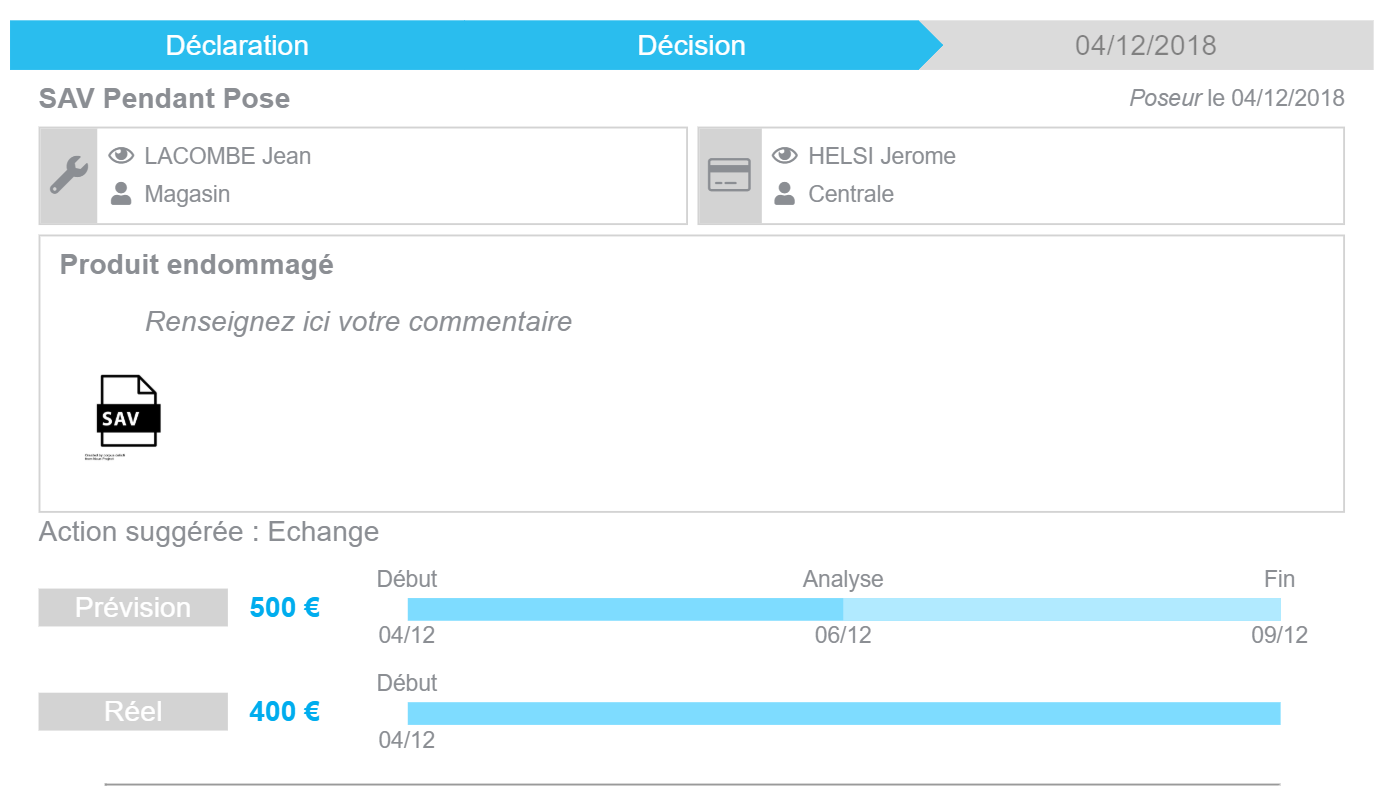1382x798 pixels.
Task: Toggle the eye icon beside LACOMBE Jean
Action: click(x=121, y=156)
